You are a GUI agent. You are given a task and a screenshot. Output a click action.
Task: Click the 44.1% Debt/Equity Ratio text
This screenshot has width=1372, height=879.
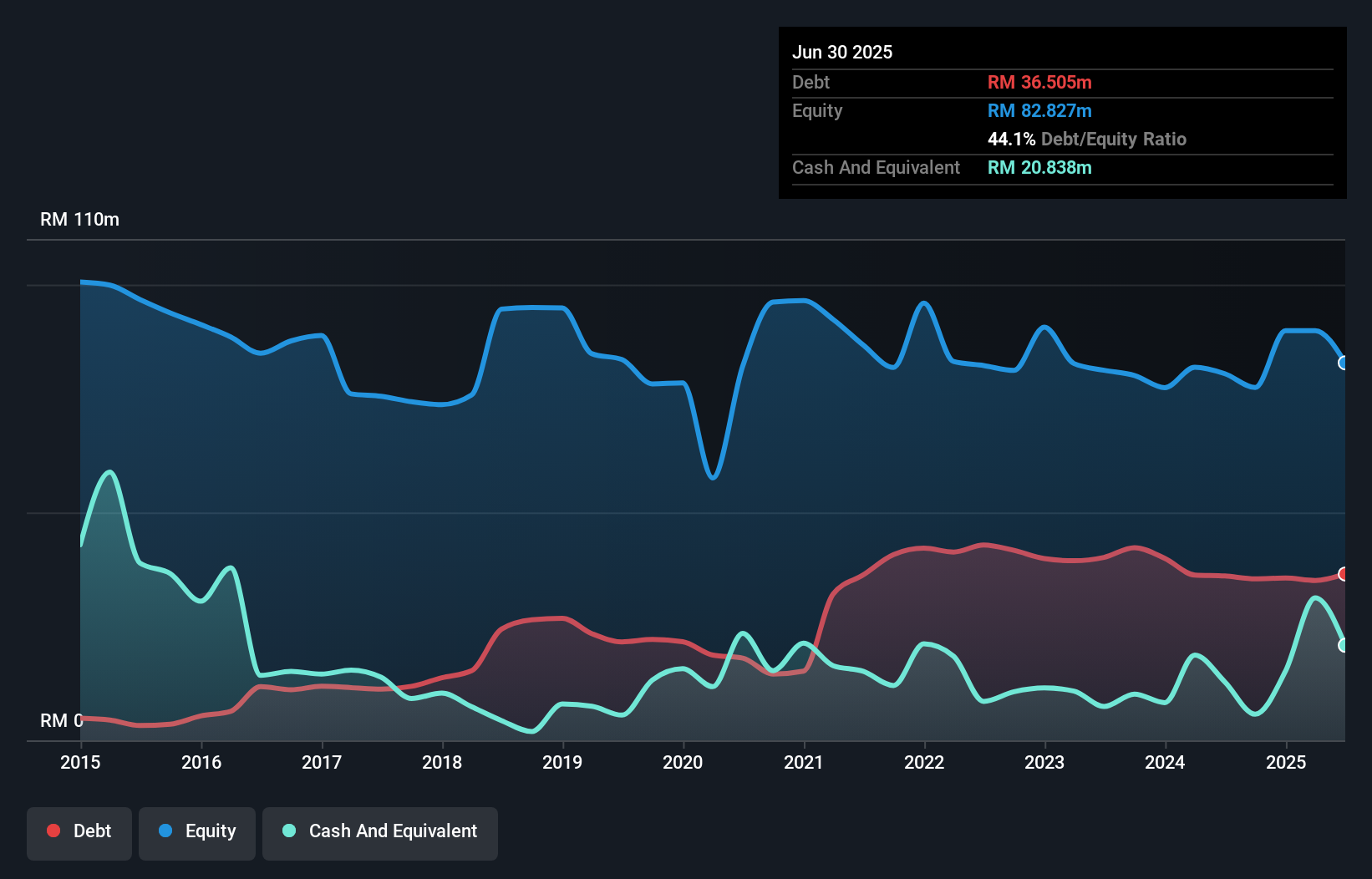[1086, 139]
